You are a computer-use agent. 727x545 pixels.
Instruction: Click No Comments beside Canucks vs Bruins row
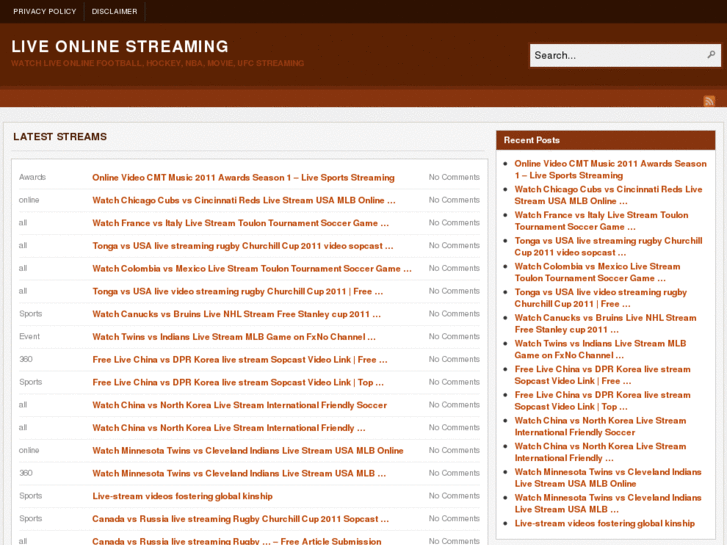tap(454, 314)
